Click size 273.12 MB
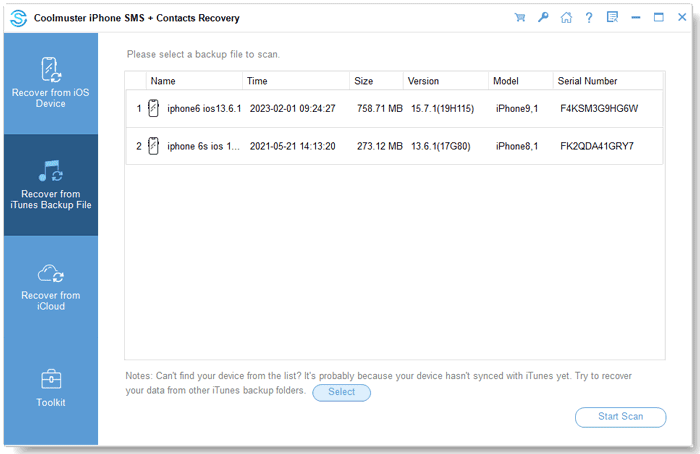 379,146
